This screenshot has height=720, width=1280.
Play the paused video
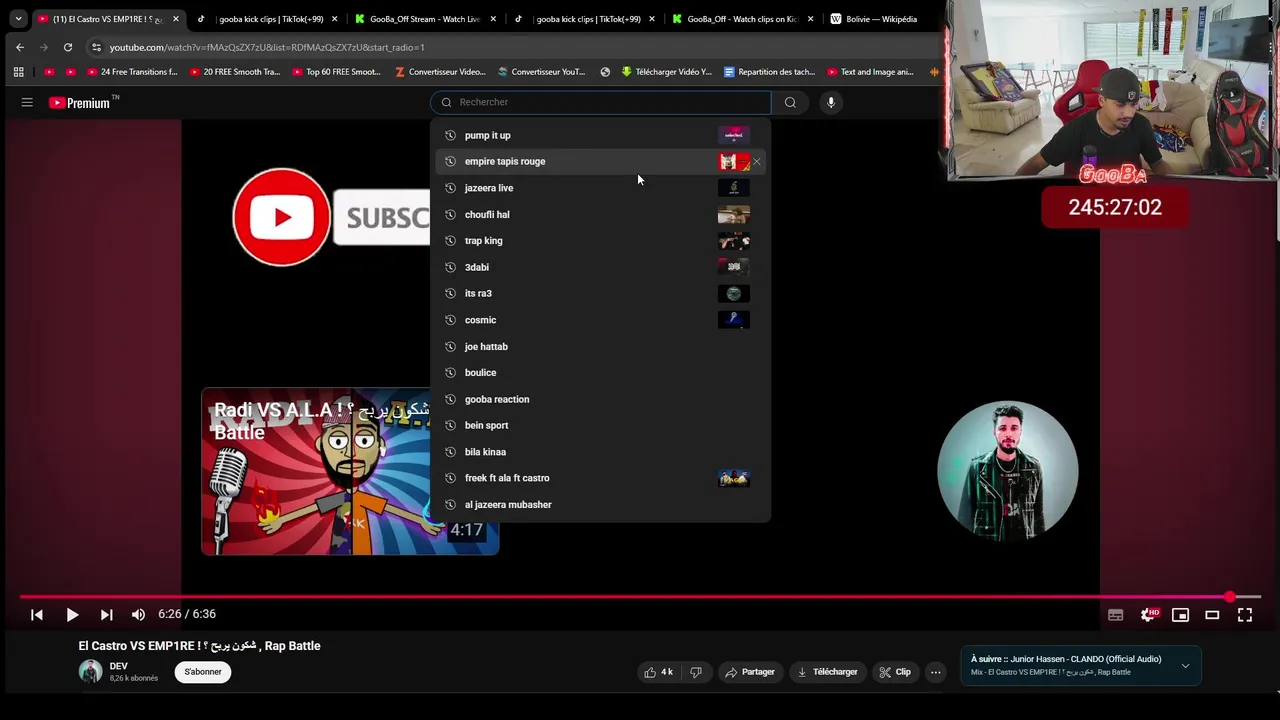(x=72, y=615)
